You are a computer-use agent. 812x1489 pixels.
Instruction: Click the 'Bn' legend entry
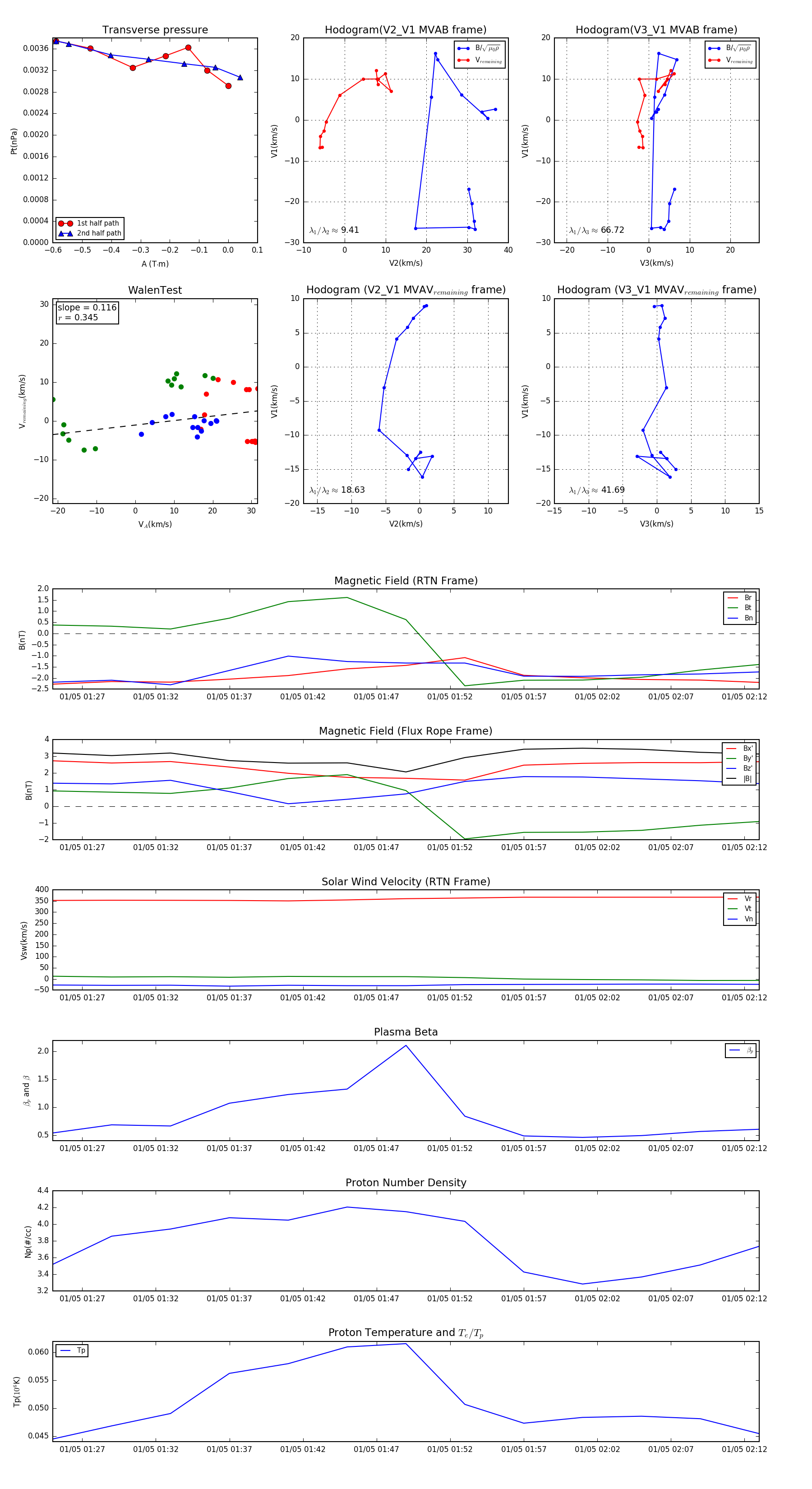(740, 618)
